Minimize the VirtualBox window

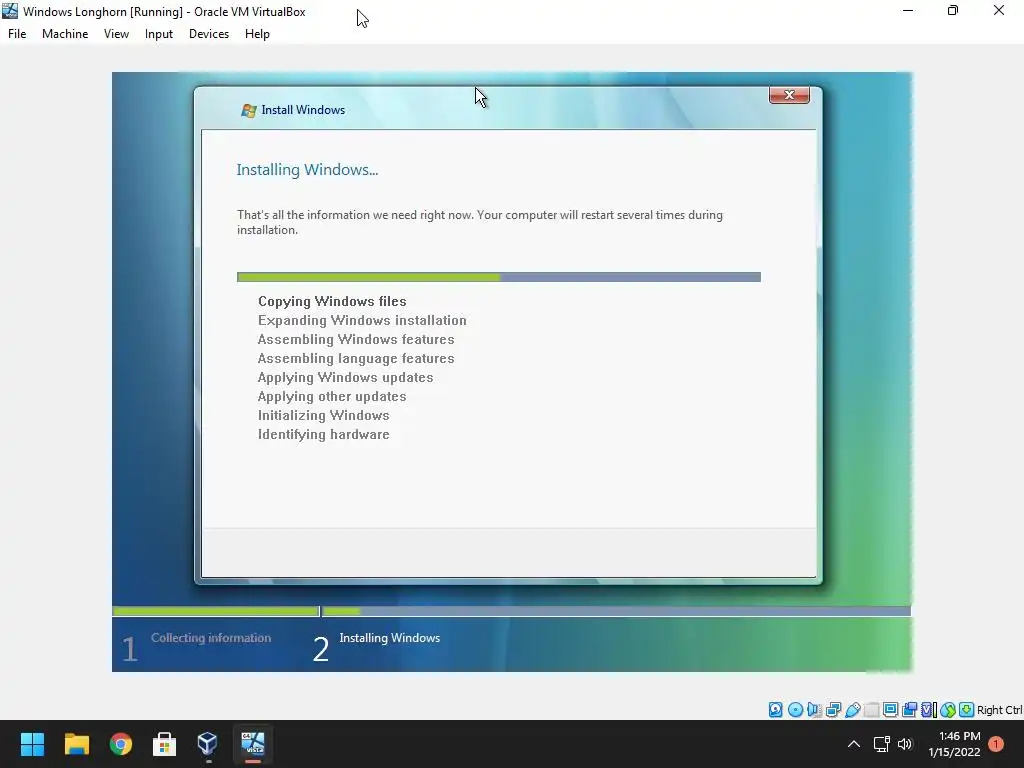(908, 10)
